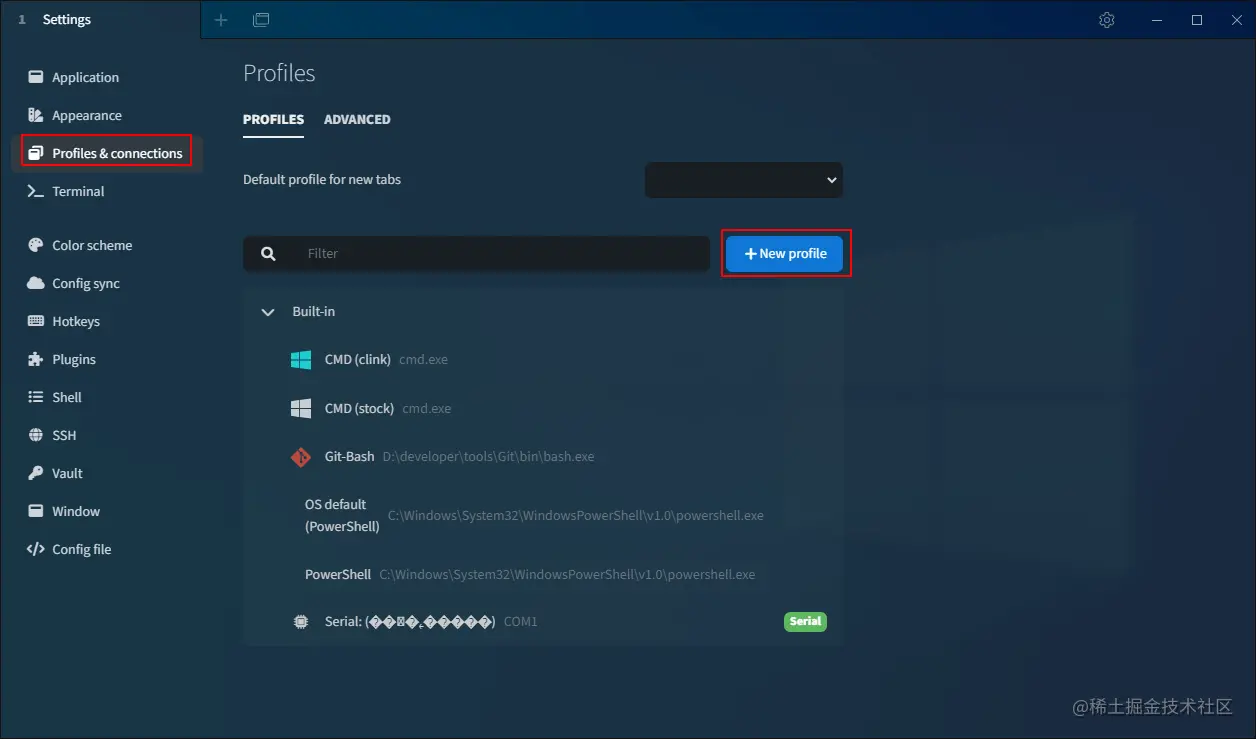Click the Window sidebar icon
Viewport: 1256px width, 739px height.
[36, 511]
